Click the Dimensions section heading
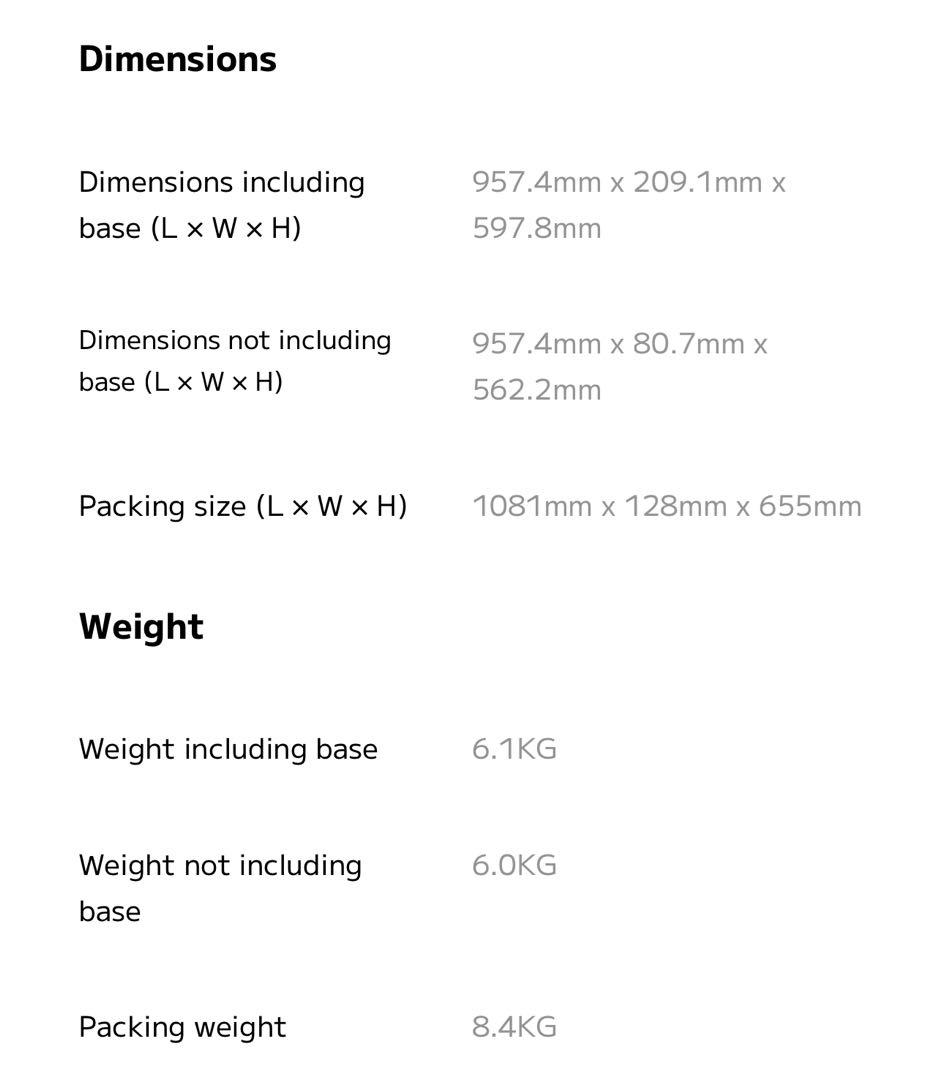The height and width of the screenshot is (1080, 944). coord(177,59)
